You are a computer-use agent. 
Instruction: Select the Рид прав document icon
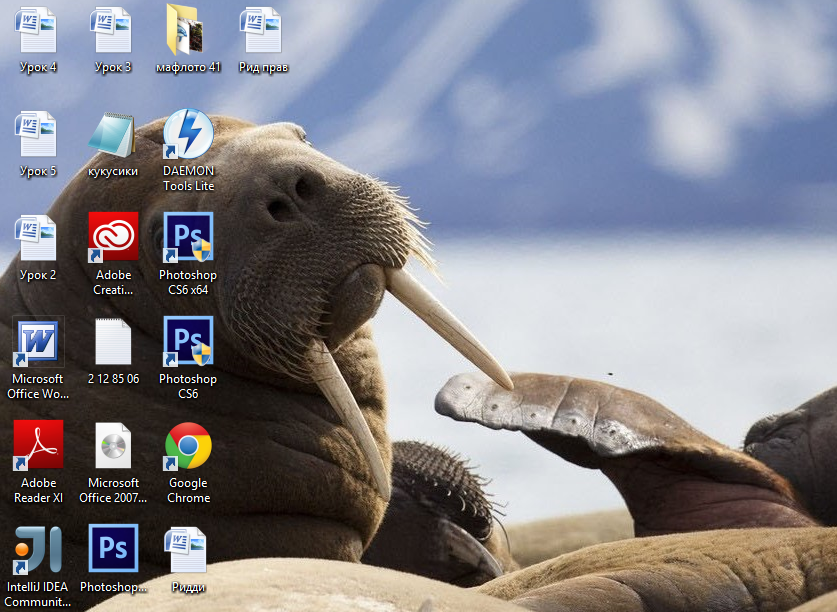pos(262,30)
